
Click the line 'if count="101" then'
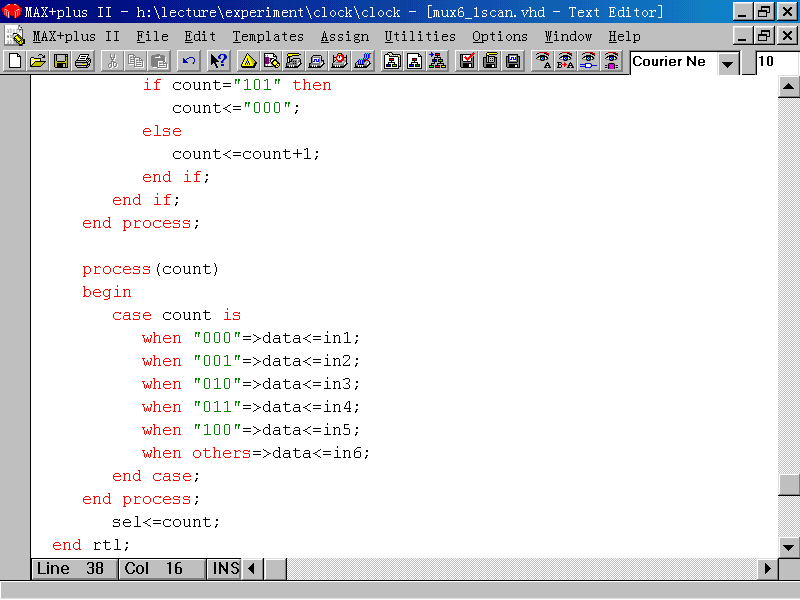tap(237, 85)
